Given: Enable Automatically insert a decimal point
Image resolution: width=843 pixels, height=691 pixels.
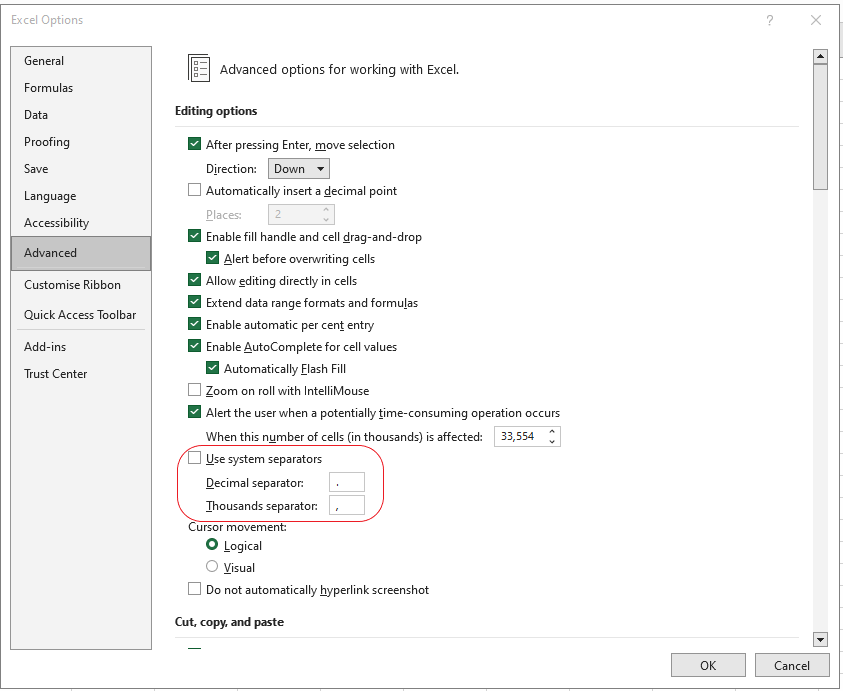Looking at the screenshot, I should [194, 190].
